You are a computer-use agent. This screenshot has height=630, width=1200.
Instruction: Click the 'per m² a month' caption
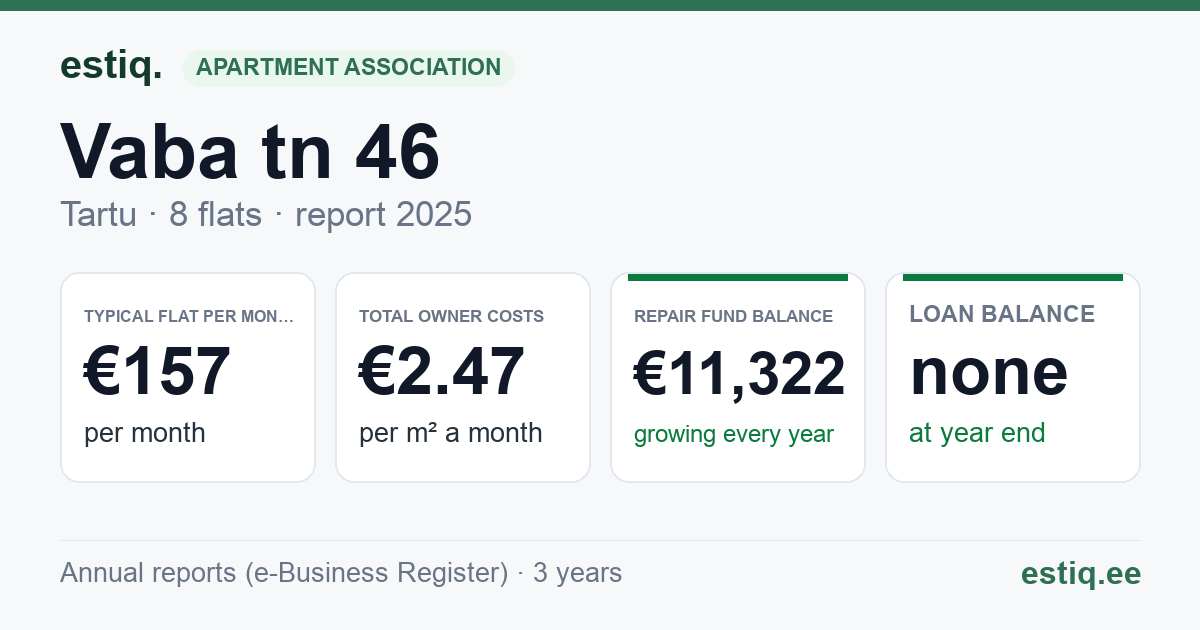[451, 433]
